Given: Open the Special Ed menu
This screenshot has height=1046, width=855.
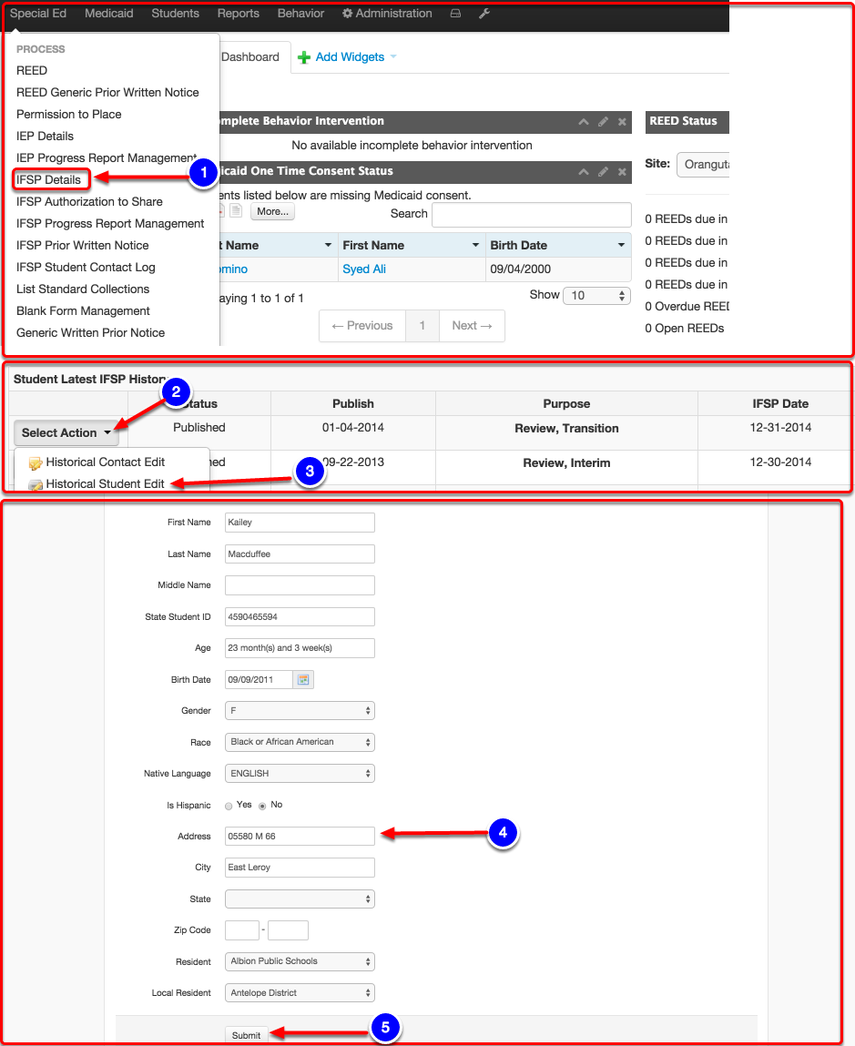Looking at the screenshot, I should tap(38, 13).
